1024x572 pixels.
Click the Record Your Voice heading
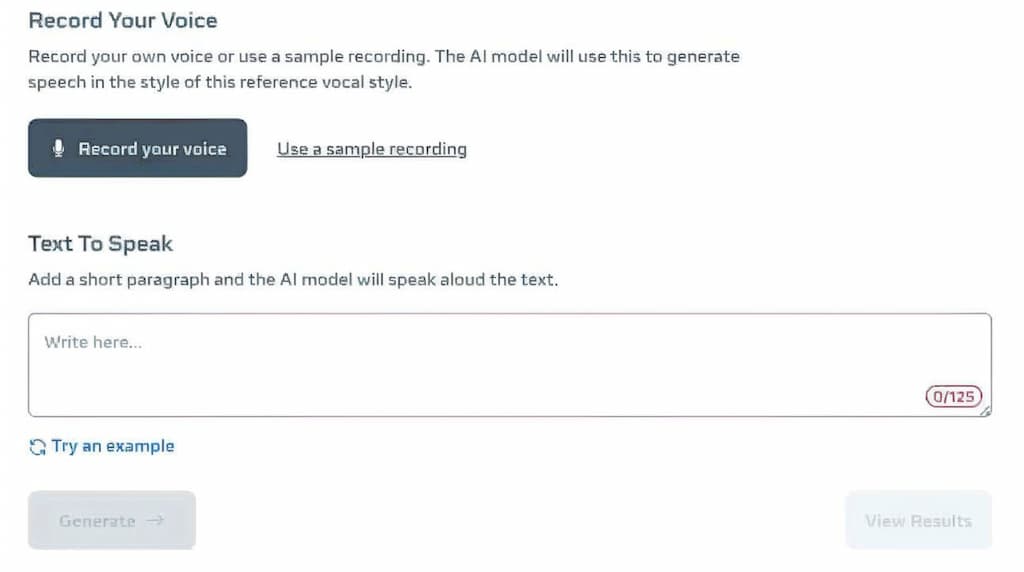pyautogui.click(x=122, y=20)
